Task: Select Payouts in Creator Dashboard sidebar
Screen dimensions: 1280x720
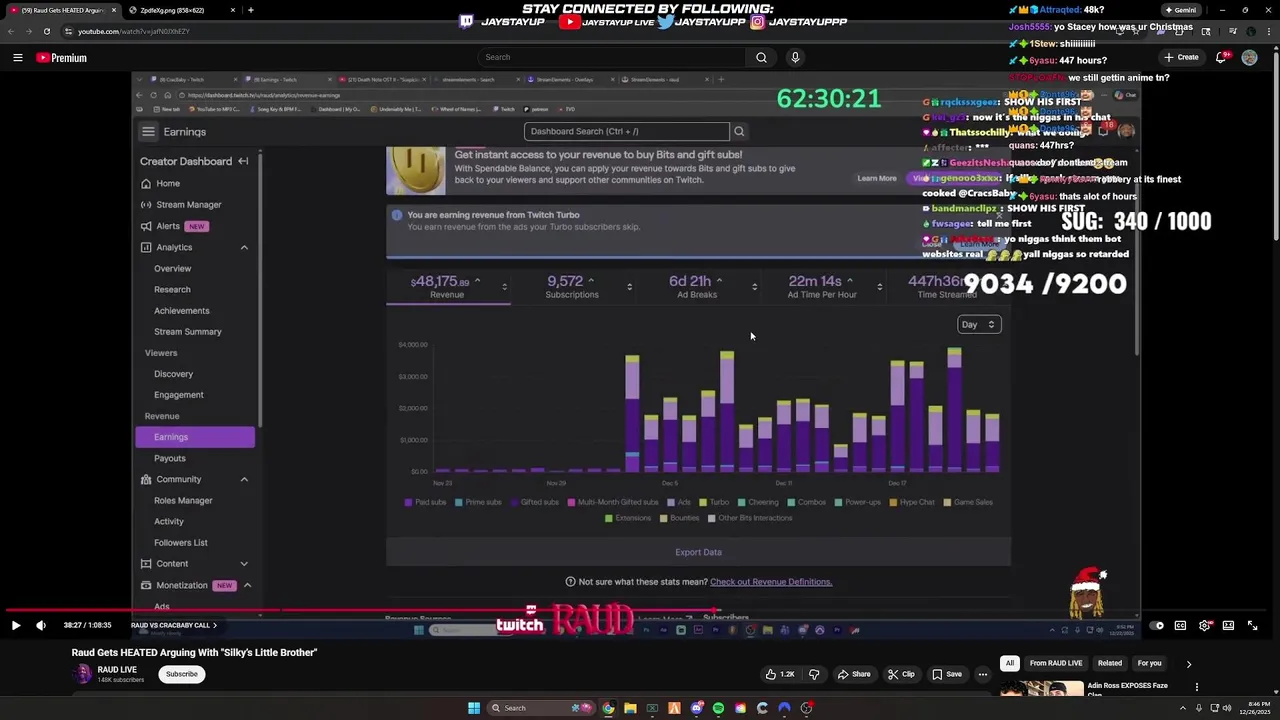Action: [x=170, y=458]
